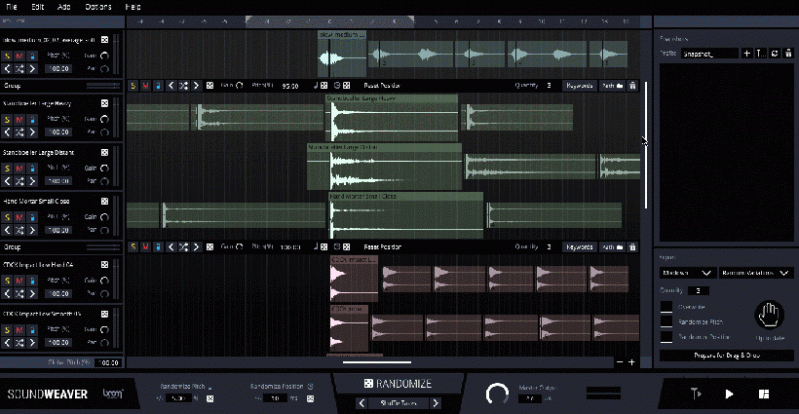The height and width of the screenshot is (414, 799).
Task: Tick the Randomize Position export checkbox
Action: tap(667, 337)
